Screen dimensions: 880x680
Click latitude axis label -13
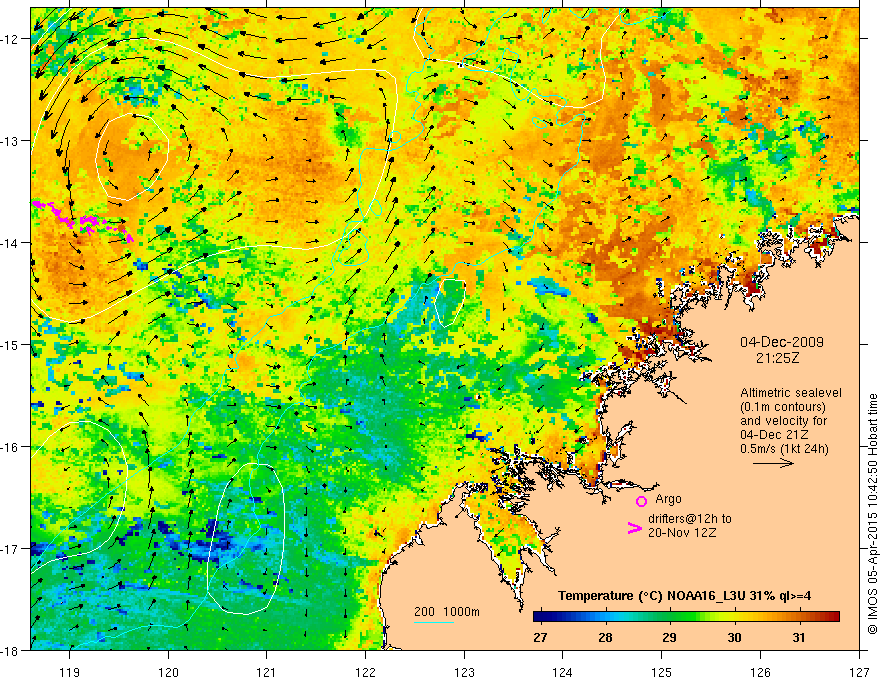[x=10, y=141]
